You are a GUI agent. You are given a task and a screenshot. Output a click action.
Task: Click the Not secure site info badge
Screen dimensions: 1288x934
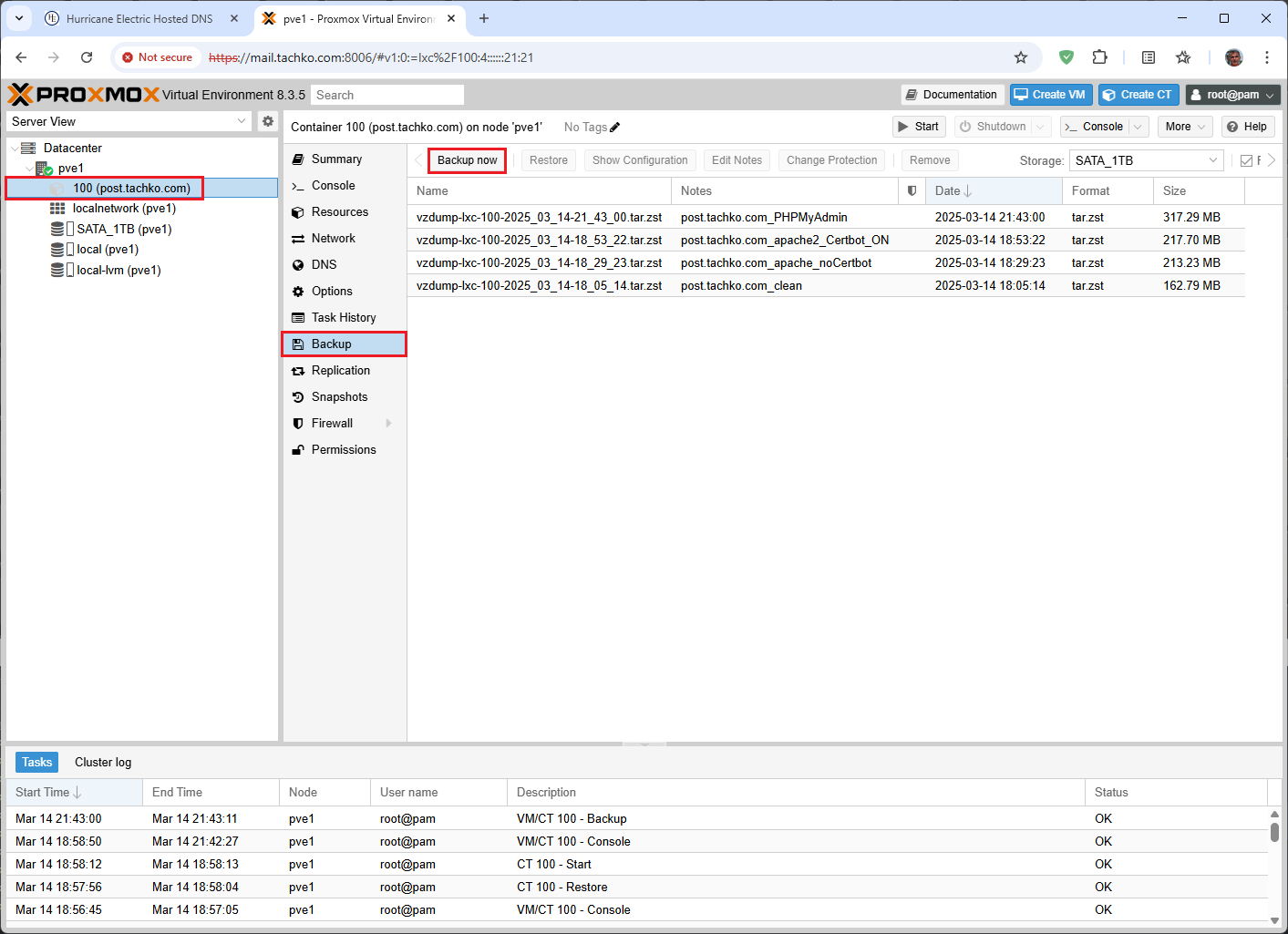pos(157,57)
